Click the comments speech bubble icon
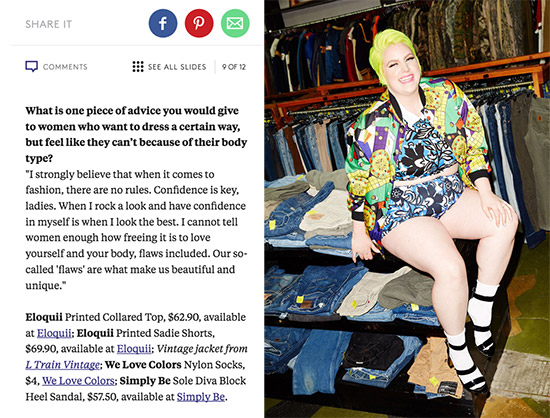This screenshot has width=550, height=418. tap(32, 67)
